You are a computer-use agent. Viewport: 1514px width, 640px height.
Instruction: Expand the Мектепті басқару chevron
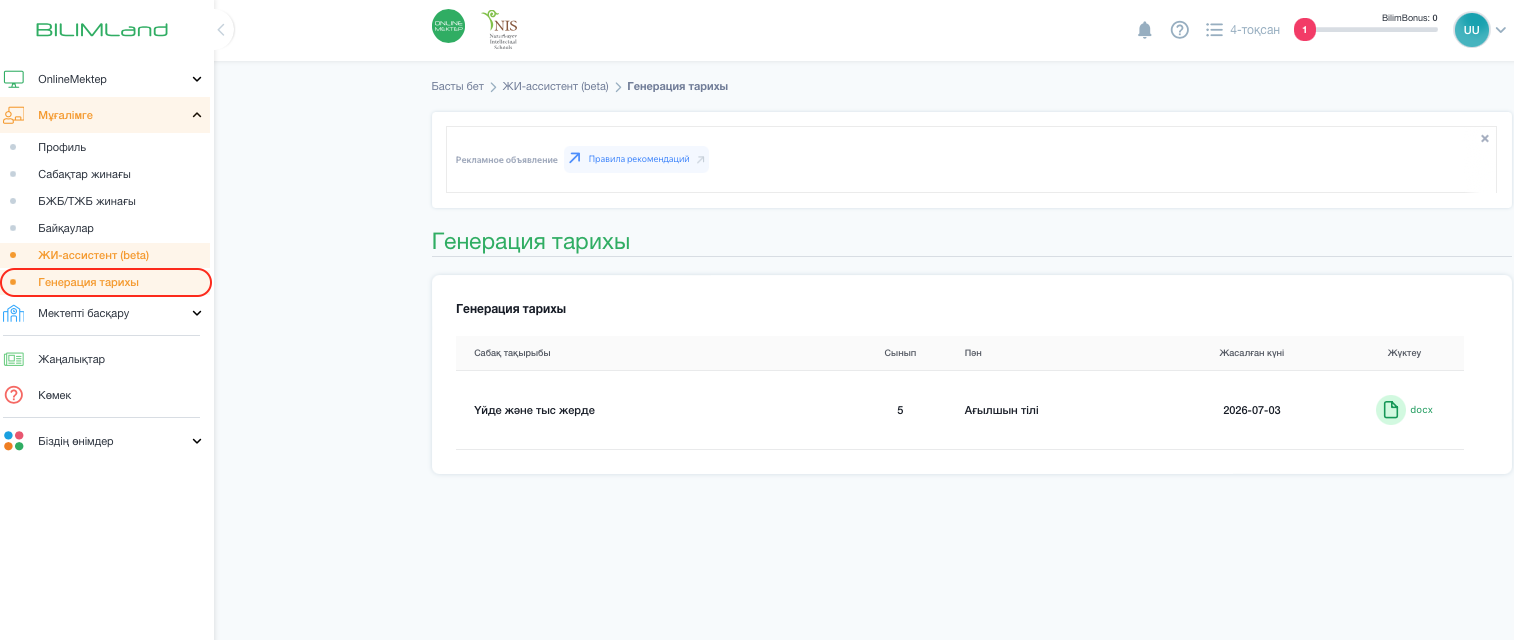(x=197, y=313)
